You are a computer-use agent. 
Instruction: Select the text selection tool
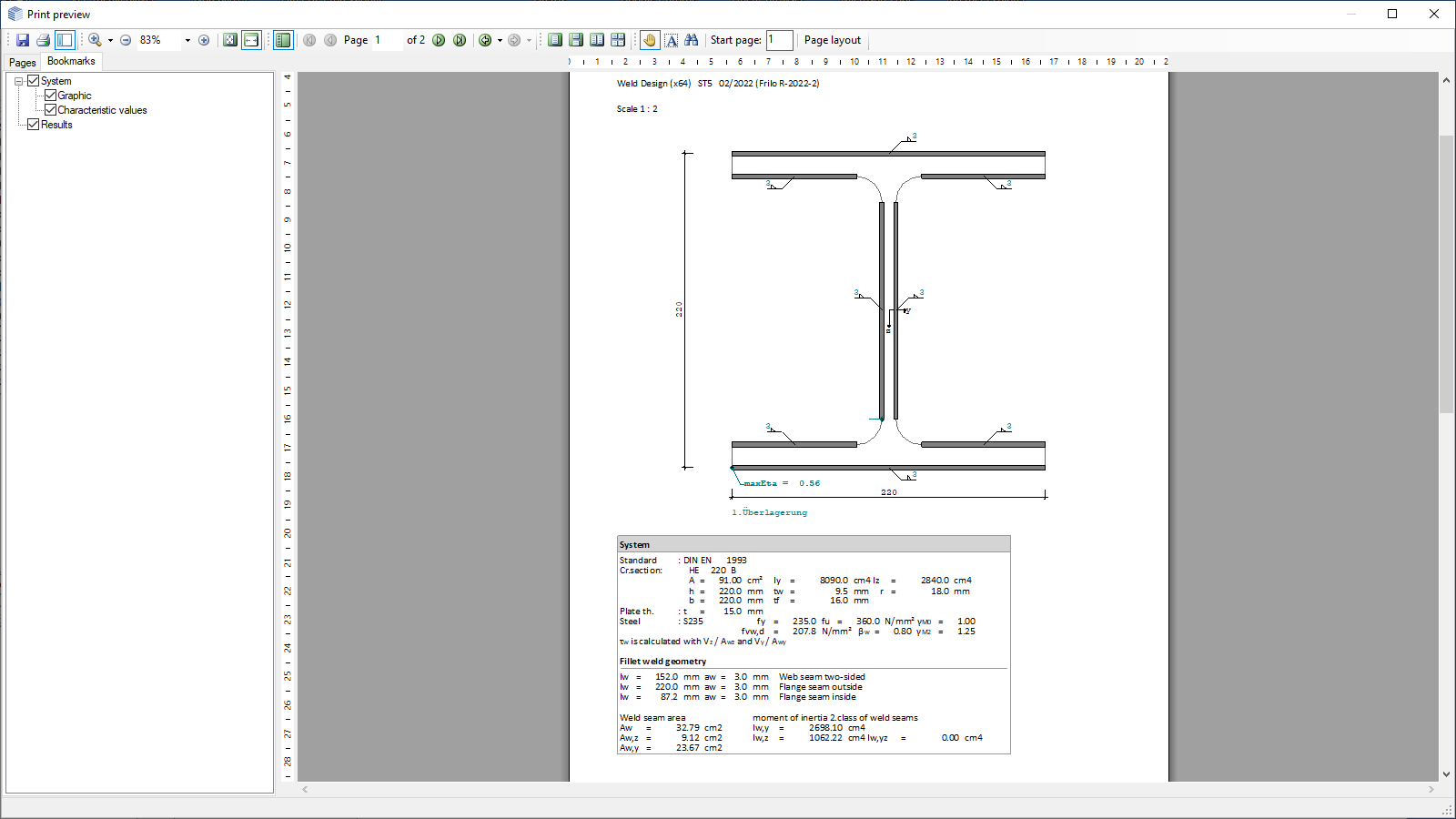[x=671, y=40]
